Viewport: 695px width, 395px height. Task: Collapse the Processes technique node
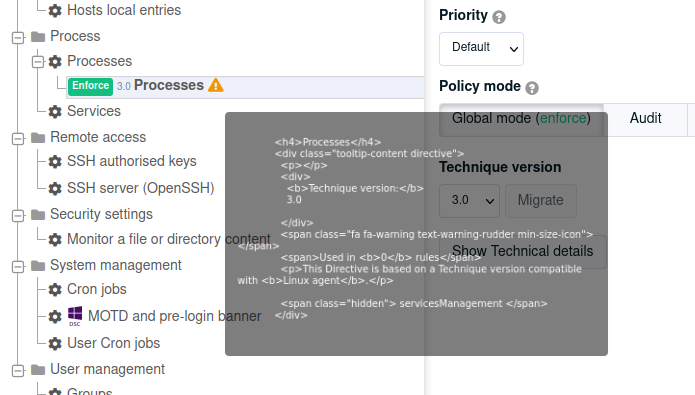(38, 62)
